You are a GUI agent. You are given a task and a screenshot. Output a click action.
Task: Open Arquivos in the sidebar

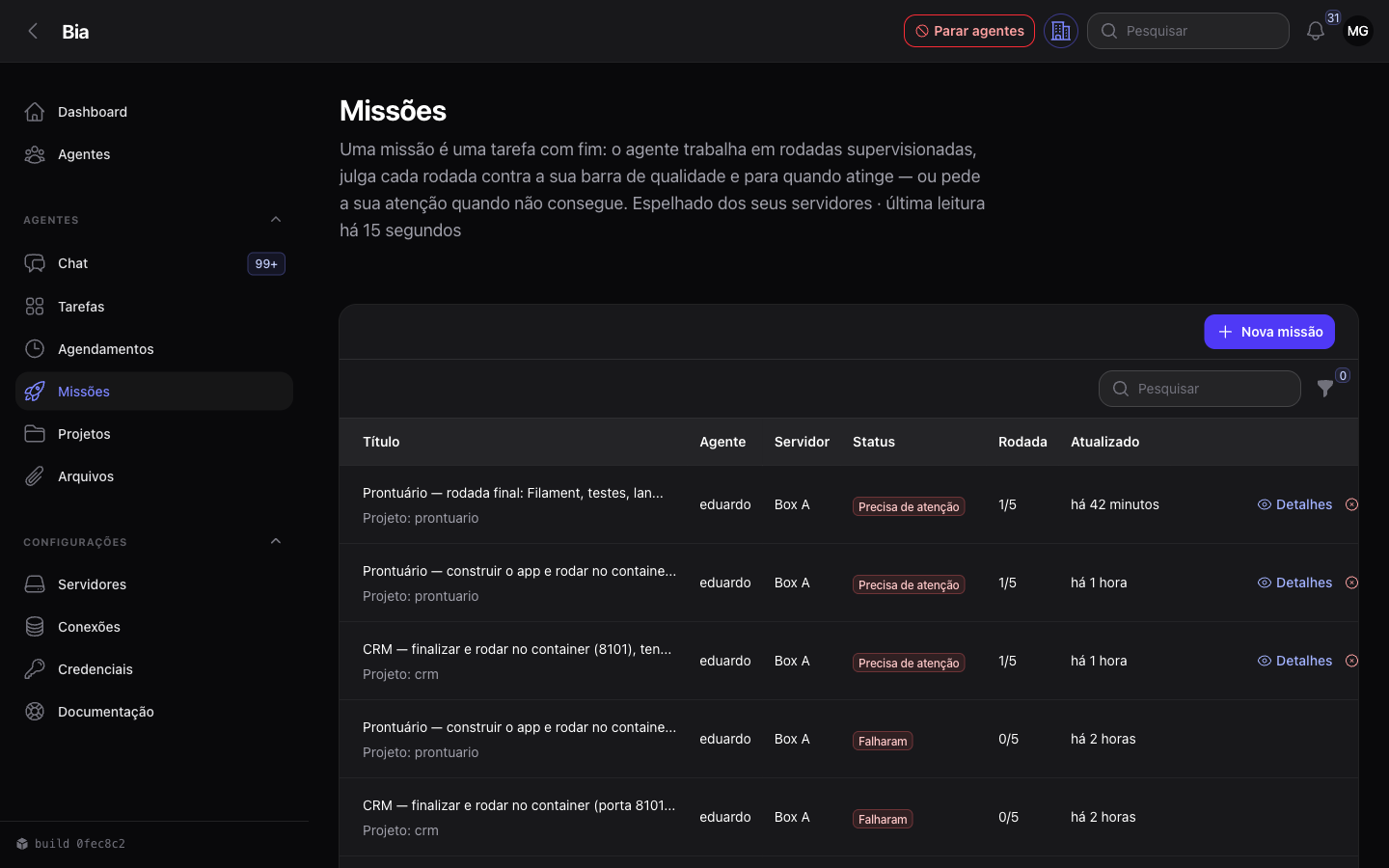pyautogui.click(x=154, y=476)
